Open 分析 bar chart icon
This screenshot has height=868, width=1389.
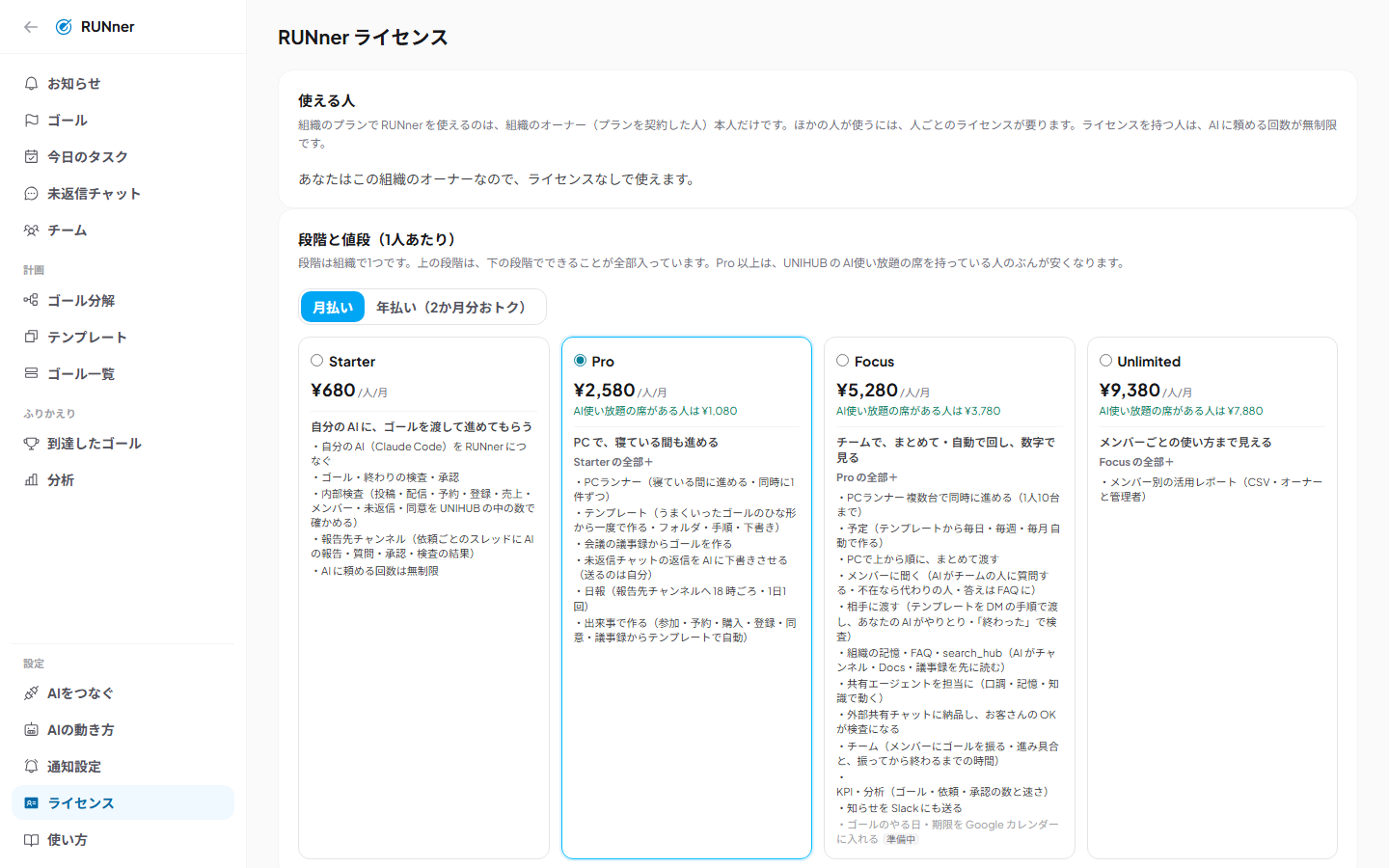point(31,480)
